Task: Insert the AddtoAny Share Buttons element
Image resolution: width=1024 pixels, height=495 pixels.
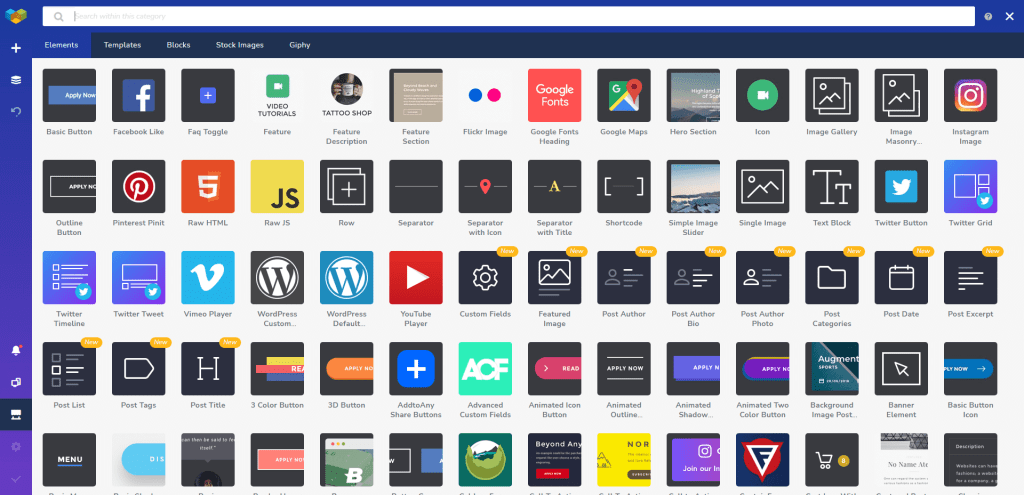Action: coord(416,369)
